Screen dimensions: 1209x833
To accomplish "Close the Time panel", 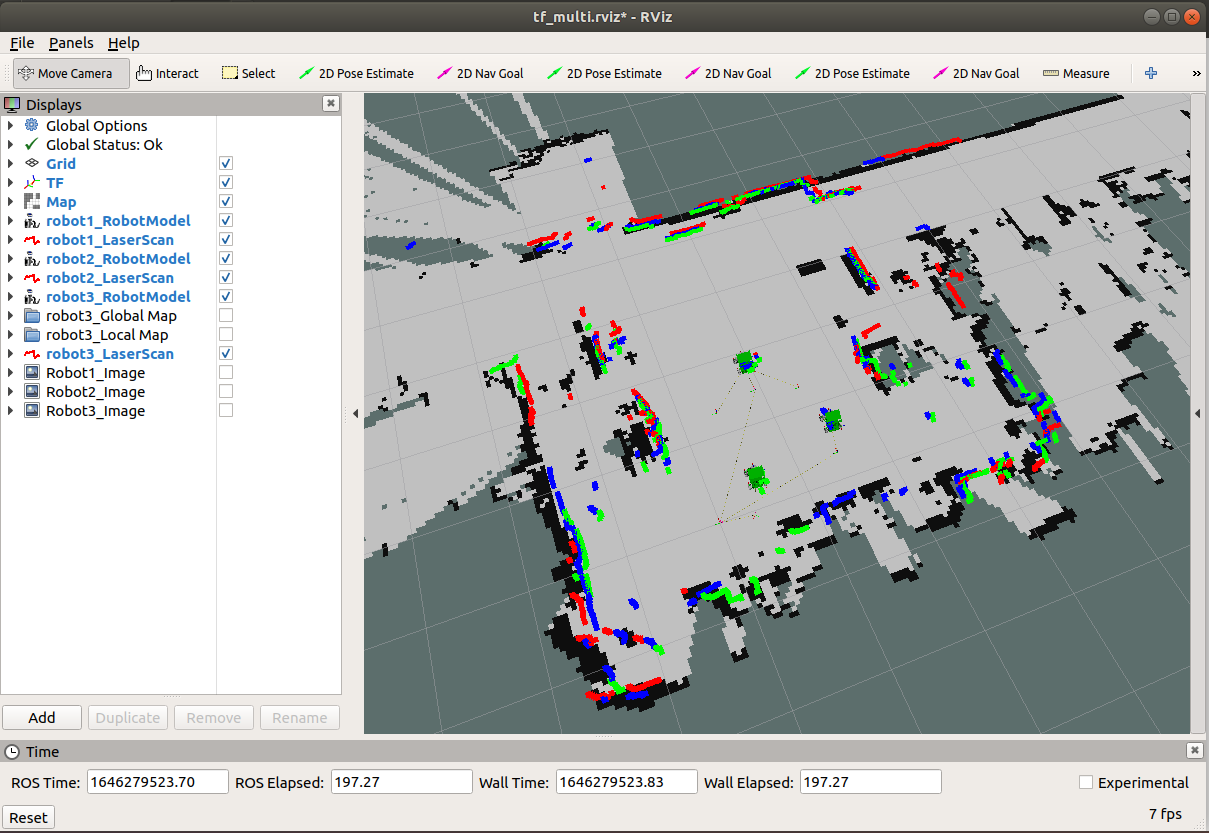I will coord(1194,751).
